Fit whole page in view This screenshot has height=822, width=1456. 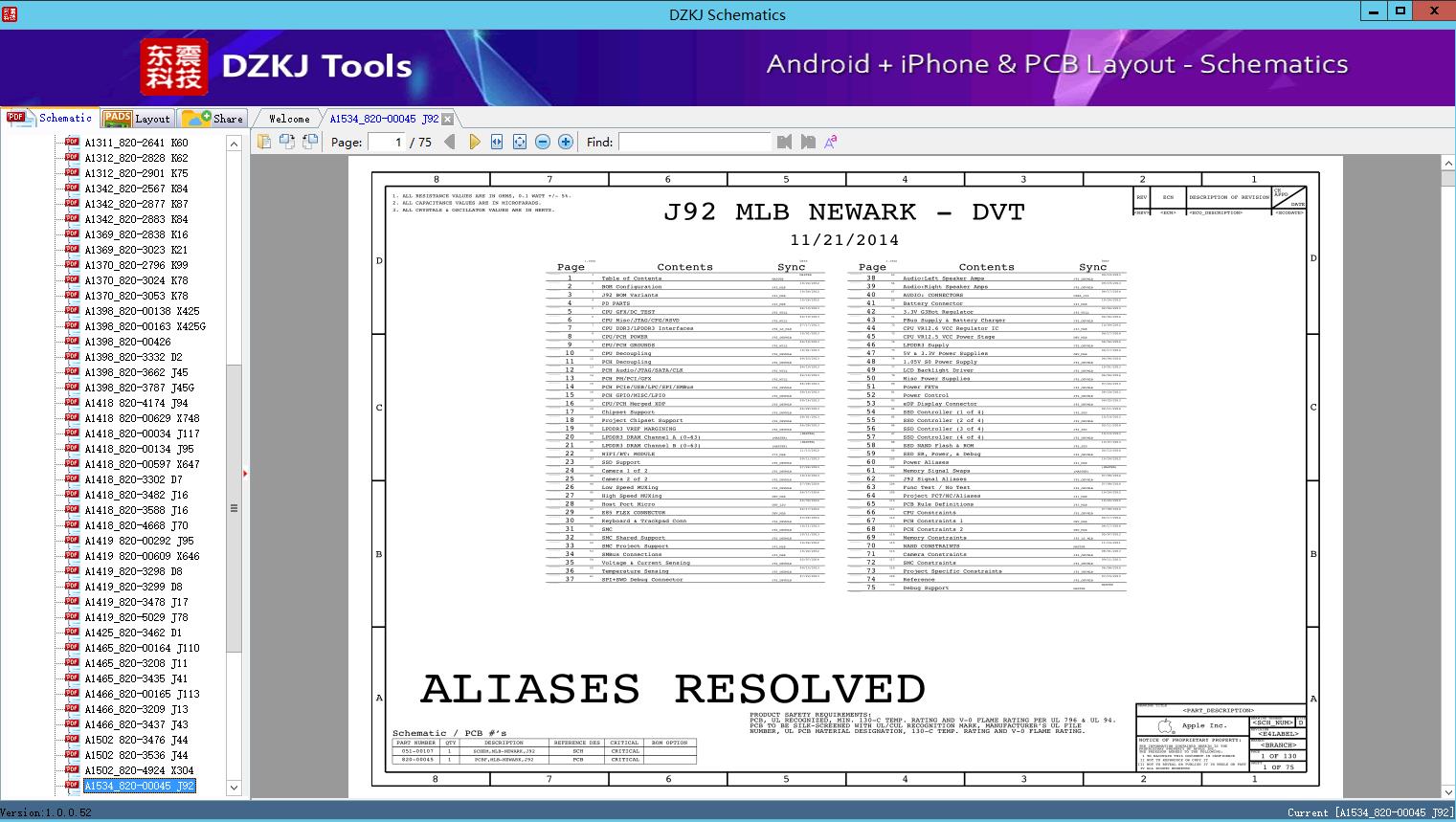520,142
